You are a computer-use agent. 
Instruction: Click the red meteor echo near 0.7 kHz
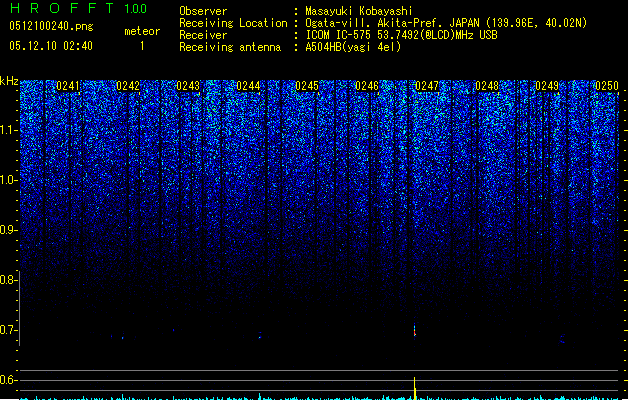pyautogui.click(x=415, y=331)
